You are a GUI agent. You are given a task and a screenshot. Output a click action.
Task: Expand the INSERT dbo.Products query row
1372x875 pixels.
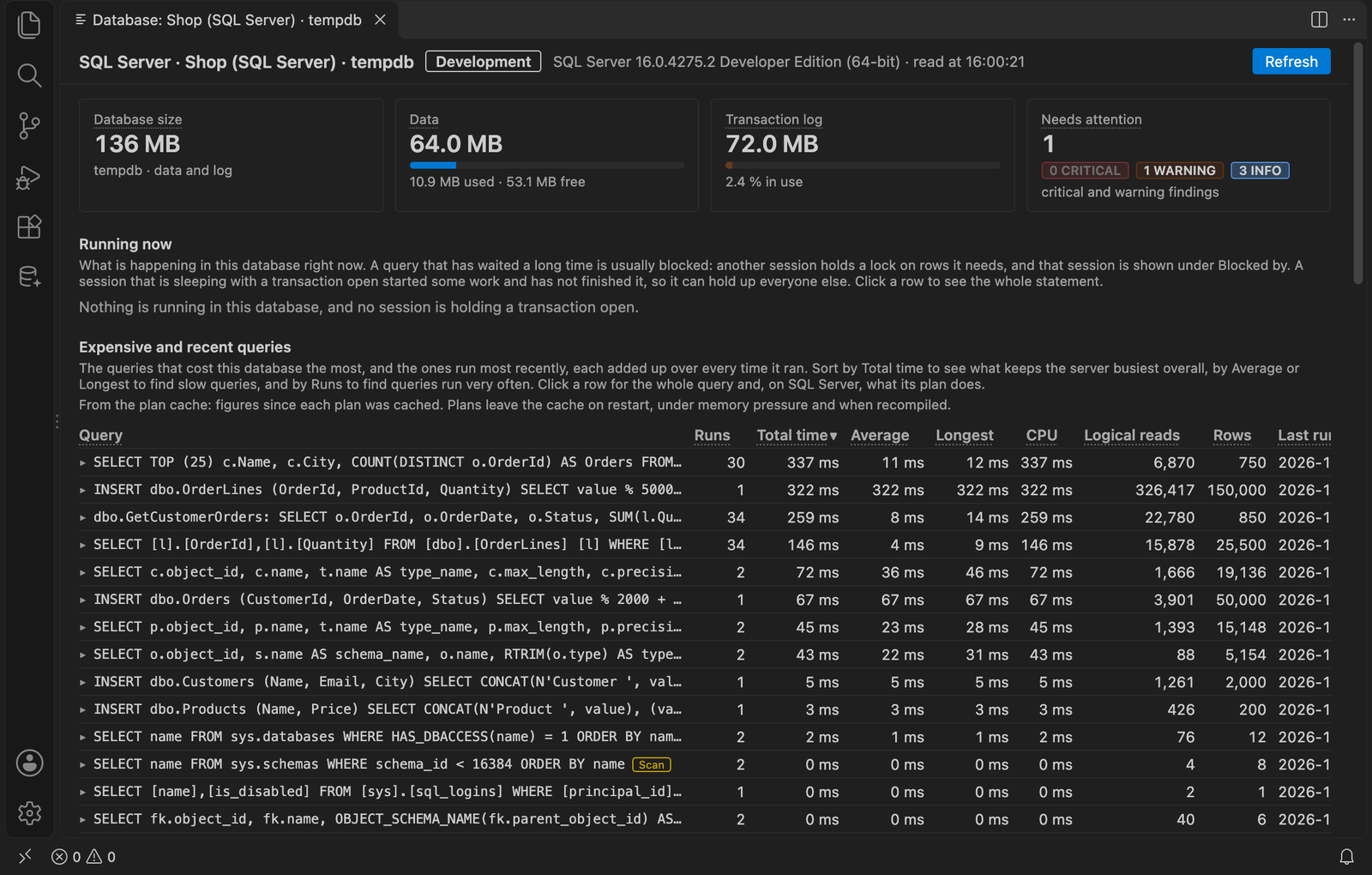pyautogui.click(x=704, y=709)
